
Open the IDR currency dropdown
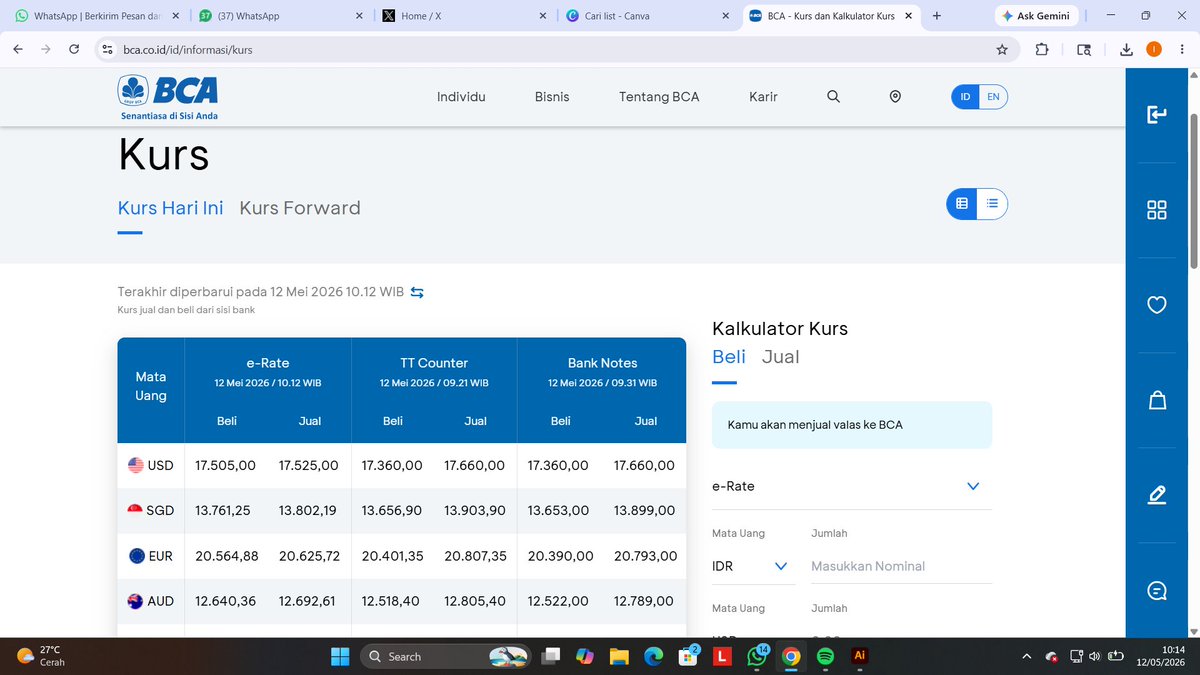pos(753,566)
